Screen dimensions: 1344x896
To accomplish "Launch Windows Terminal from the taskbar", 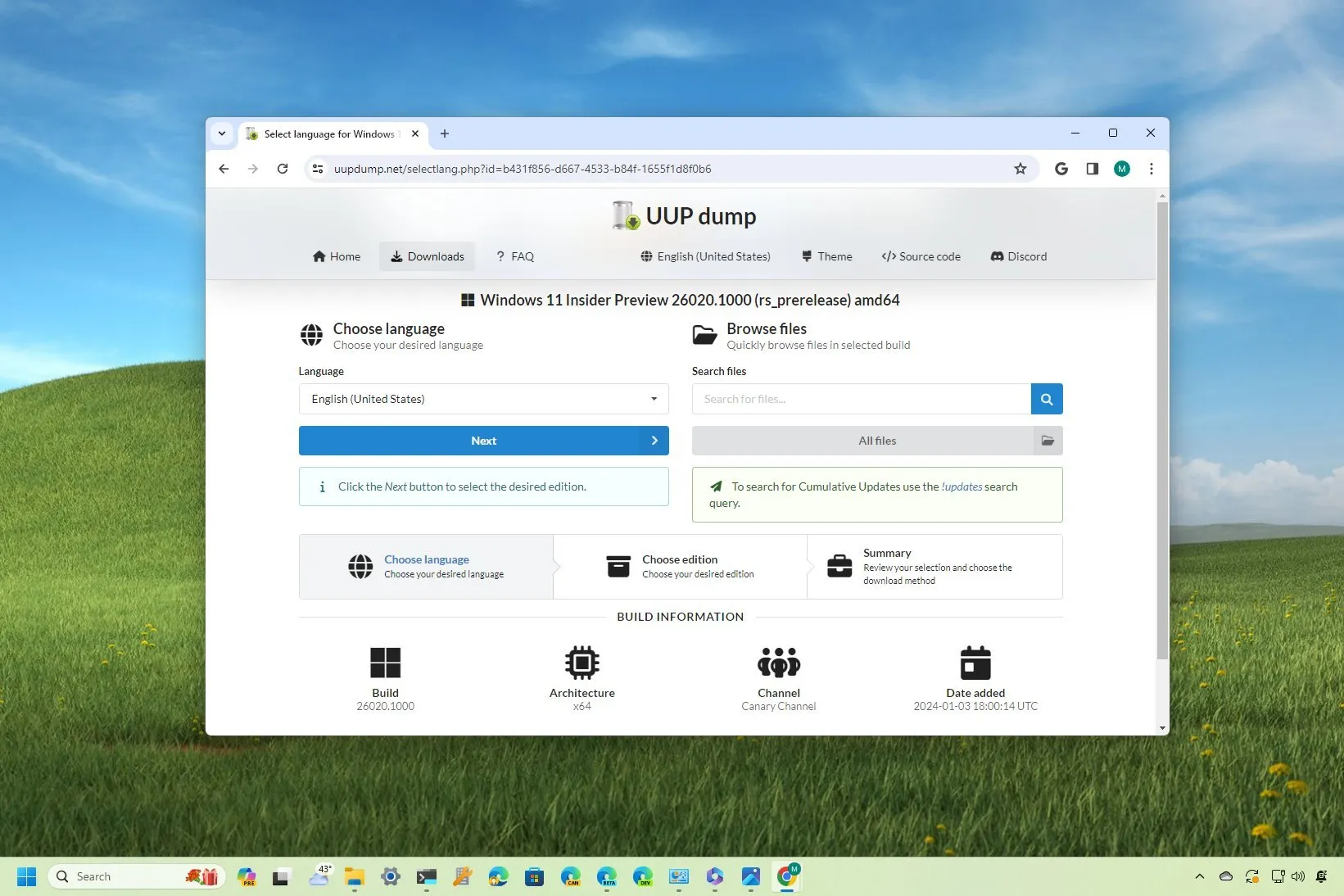I will coord(426,876).
